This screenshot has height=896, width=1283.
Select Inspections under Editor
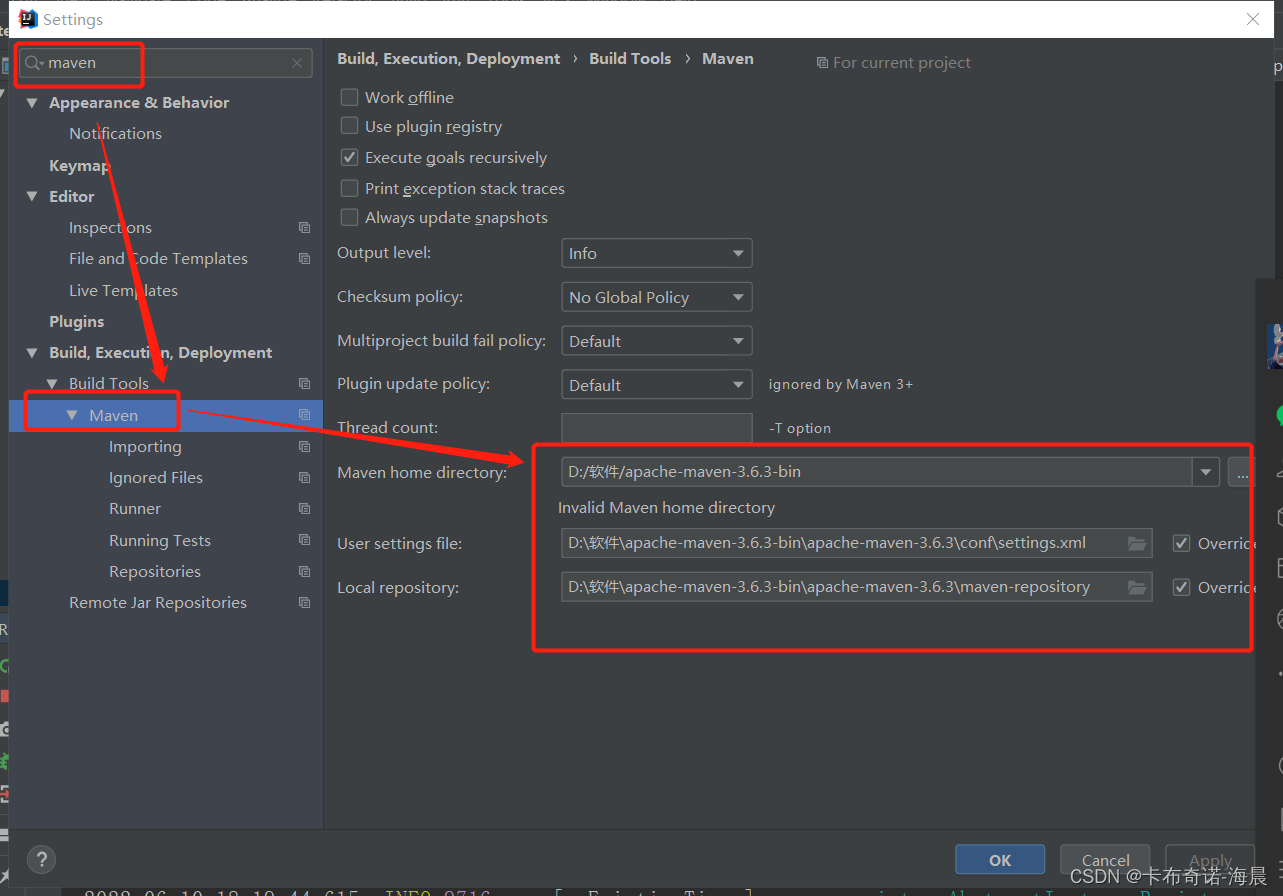coord(110,227)
